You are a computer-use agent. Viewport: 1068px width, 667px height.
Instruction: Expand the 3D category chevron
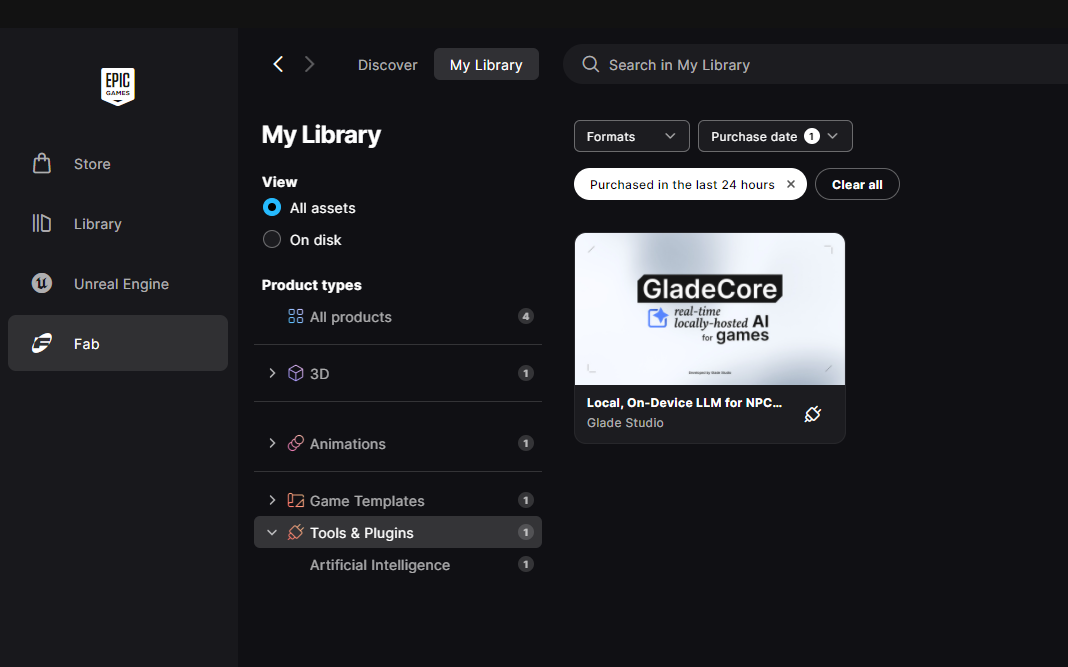tap(272, 373)
